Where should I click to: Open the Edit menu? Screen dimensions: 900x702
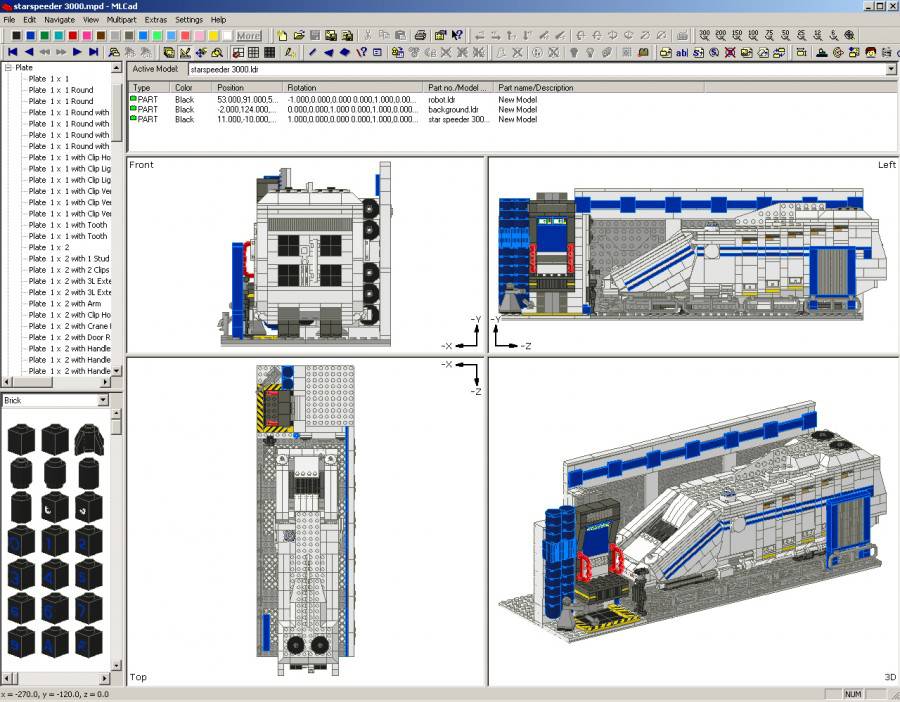[29, 20]
